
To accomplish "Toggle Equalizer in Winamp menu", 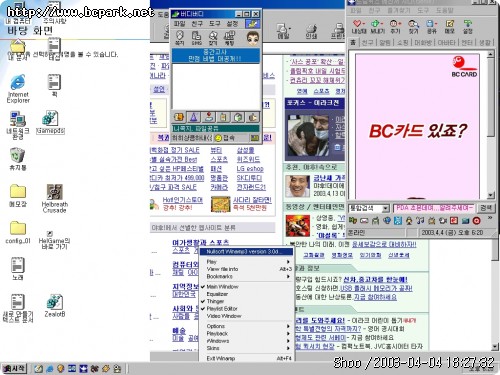I will coord(247,294).
